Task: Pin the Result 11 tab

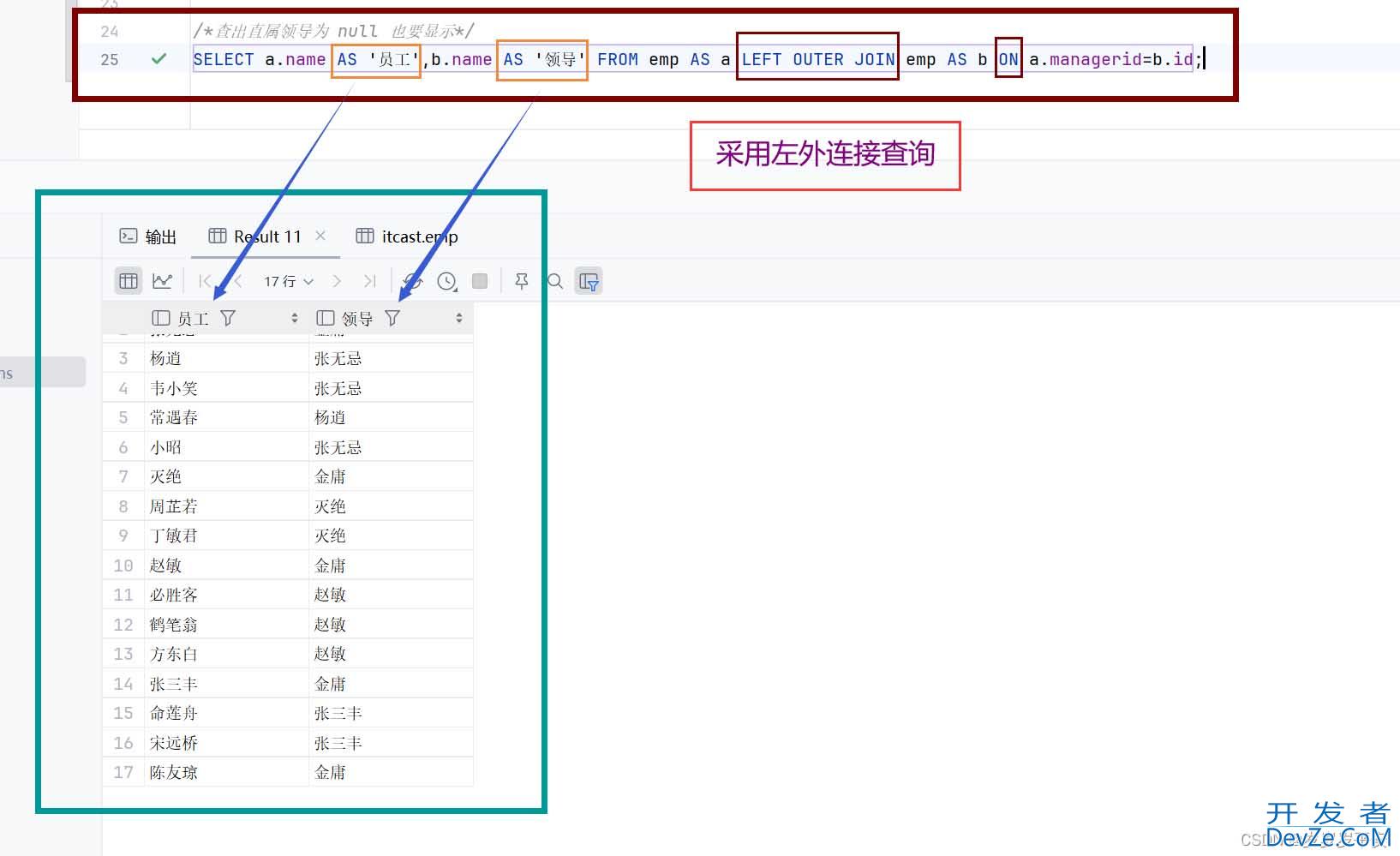Action: tap(521, 281)
